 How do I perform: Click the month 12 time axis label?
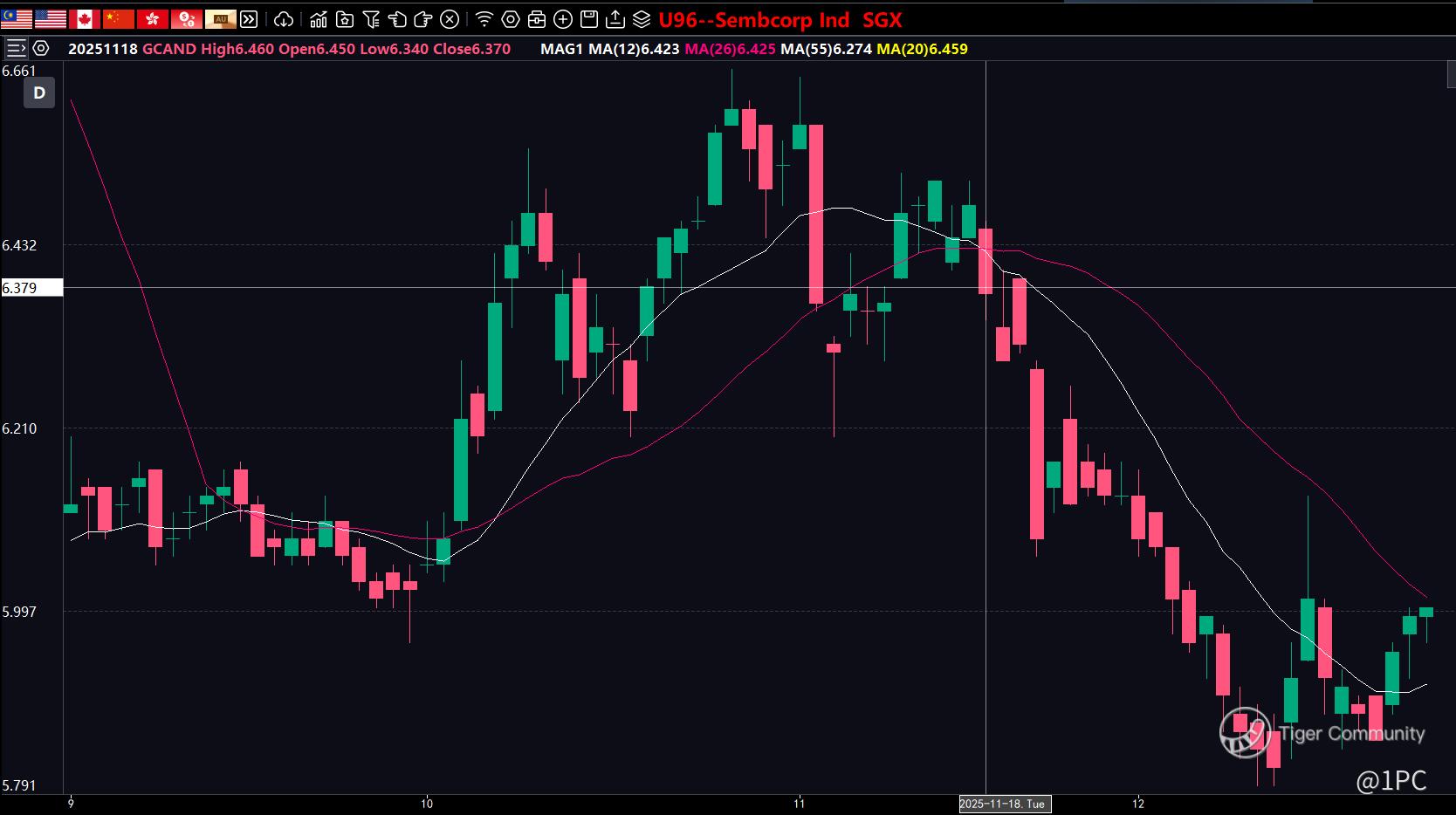coord(1138,803)
